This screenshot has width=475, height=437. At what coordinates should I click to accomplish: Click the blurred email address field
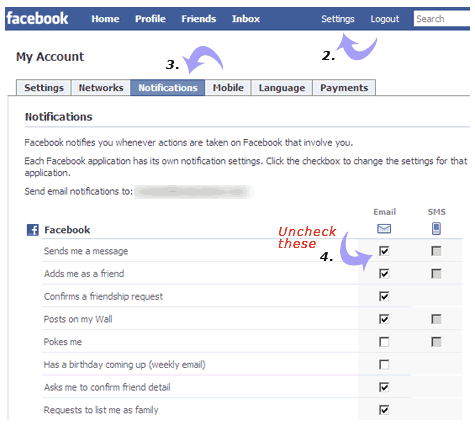(193, 192)
